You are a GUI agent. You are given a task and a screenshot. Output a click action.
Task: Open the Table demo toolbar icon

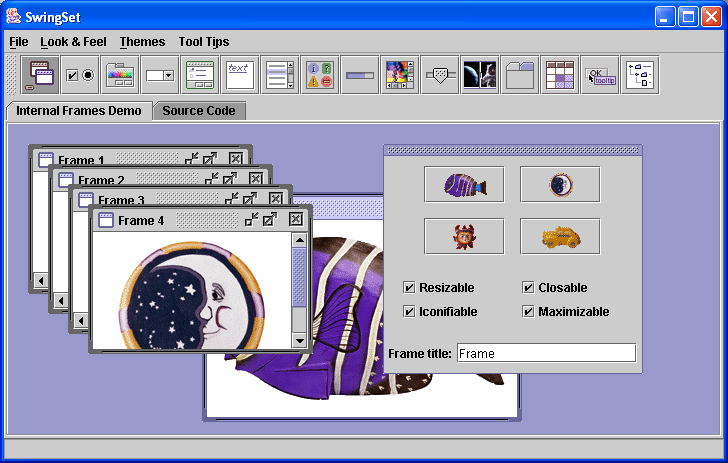coord(559,75)
